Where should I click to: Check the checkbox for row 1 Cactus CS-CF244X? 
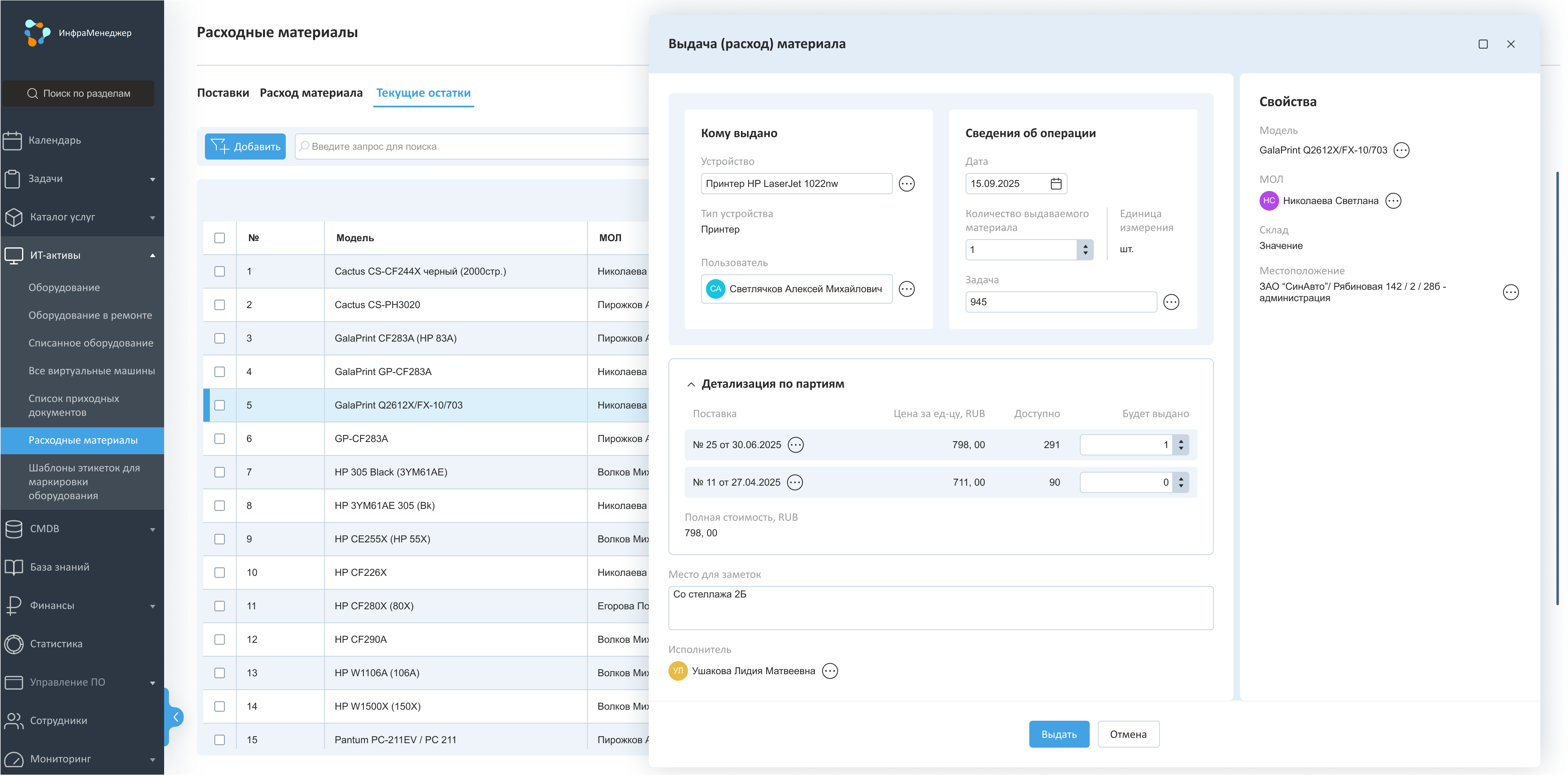[220, 271]
